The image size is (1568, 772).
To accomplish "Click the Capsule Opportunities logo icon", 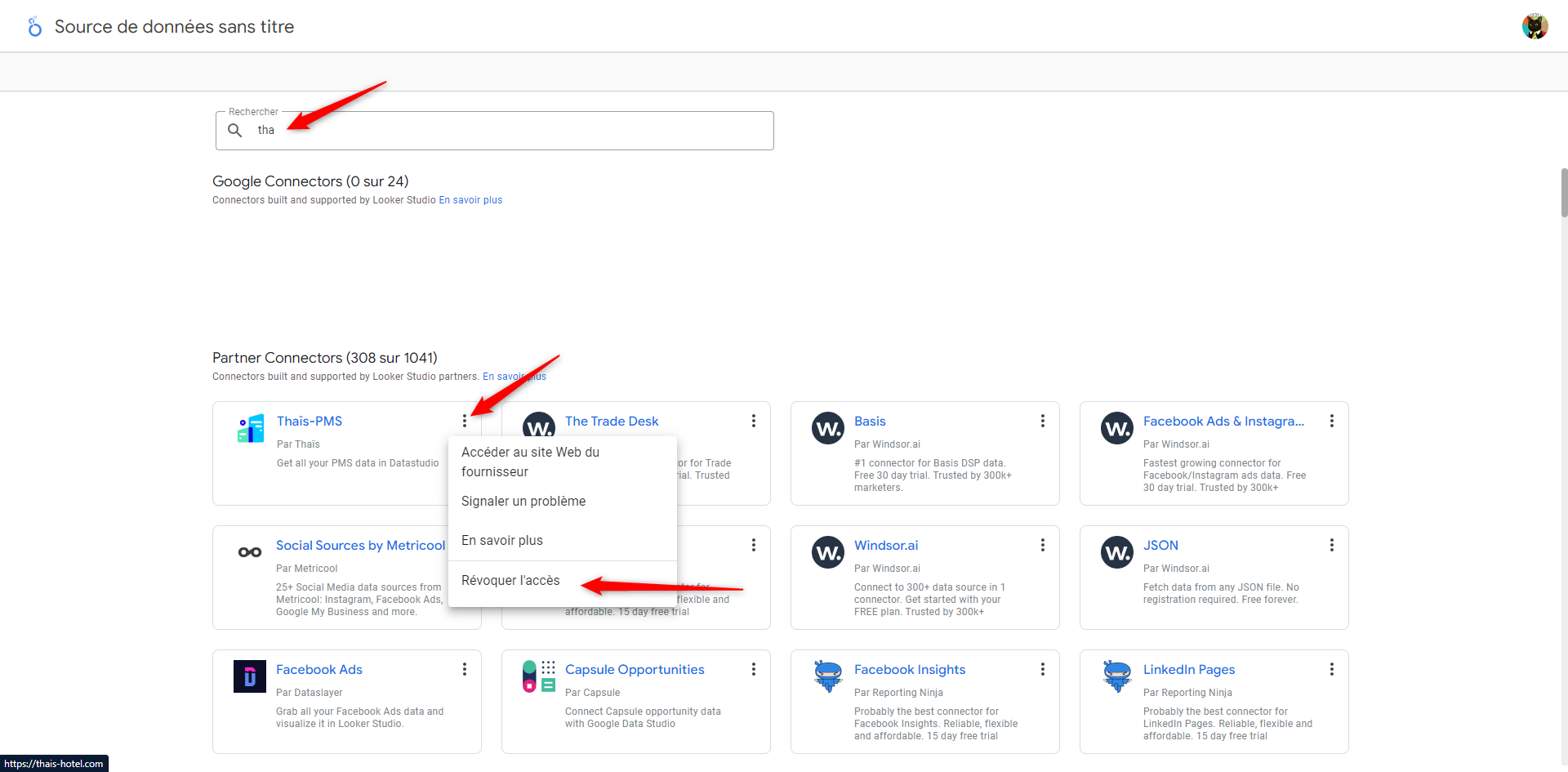I will (539, 676).
